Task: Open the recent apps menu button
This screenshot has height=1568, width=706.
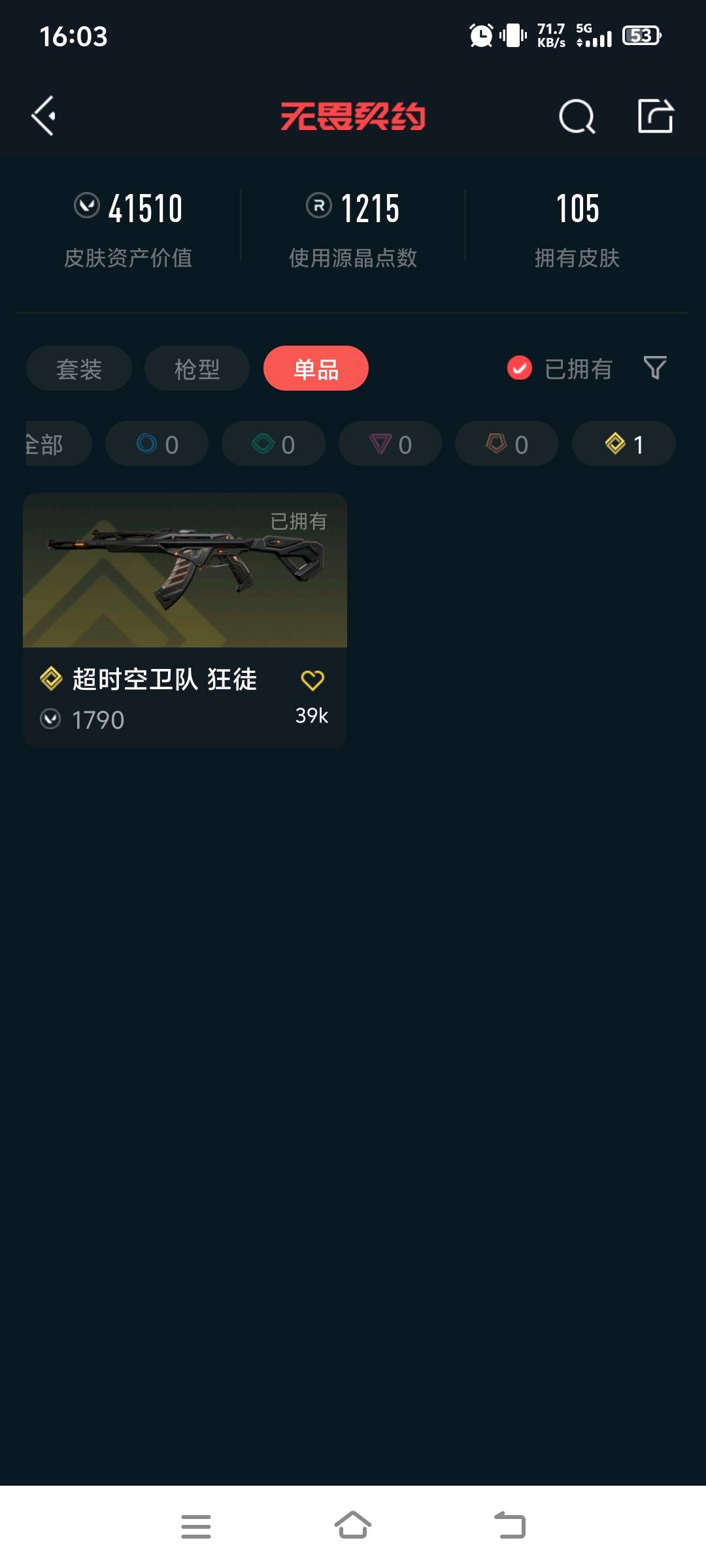Action: click(x=196, y=1526)
